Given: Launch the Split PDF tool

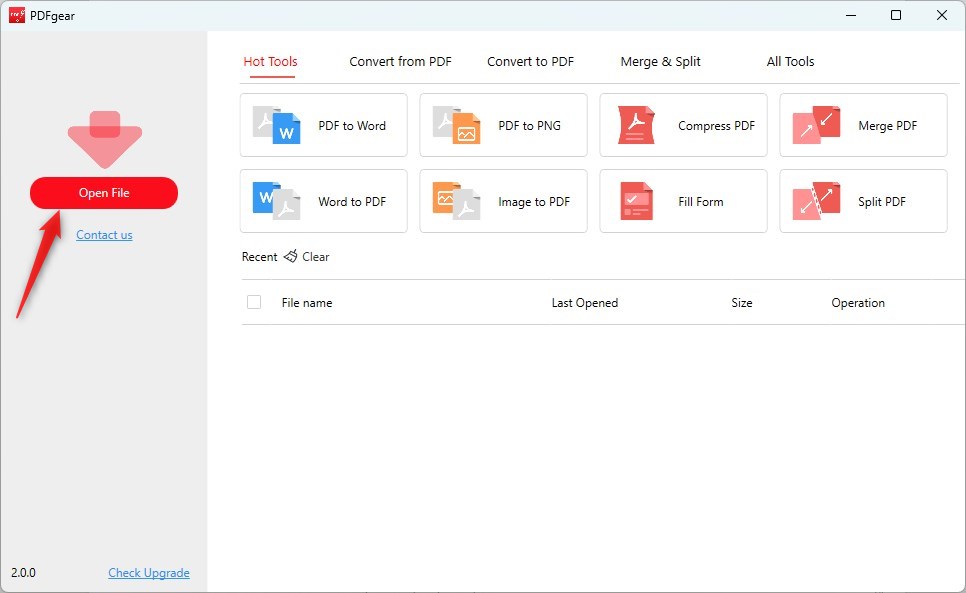Looking at the screenshot, I should pyautogui.click(x=862, y=201).
